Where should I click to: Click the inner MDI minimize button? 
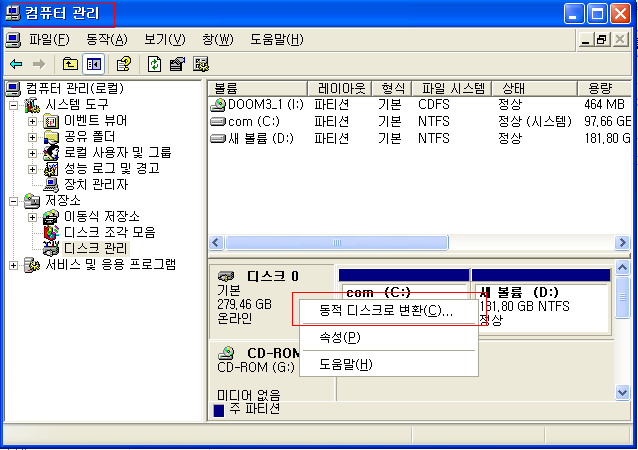pyautogui.click(x=586, y=40)
